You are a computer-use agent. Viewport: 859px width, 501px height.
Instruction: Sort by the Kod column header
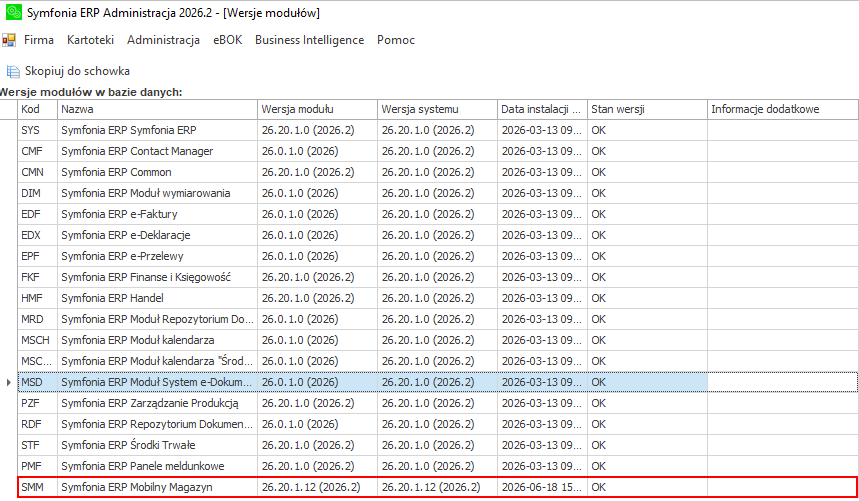point(37,109)
